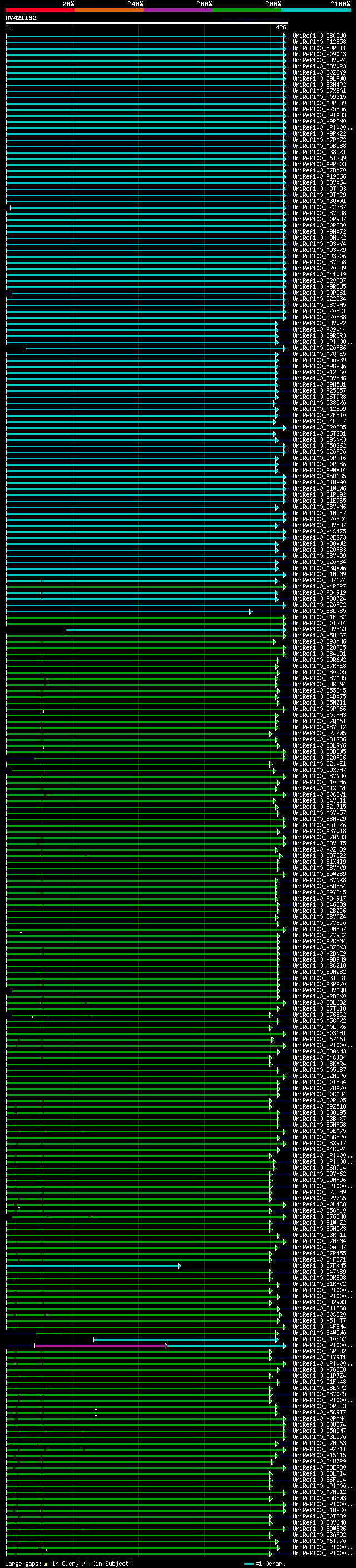Select UniRef100_P25856 label
The width and height of the screenshot is (356, 1568).
[319, 109]
